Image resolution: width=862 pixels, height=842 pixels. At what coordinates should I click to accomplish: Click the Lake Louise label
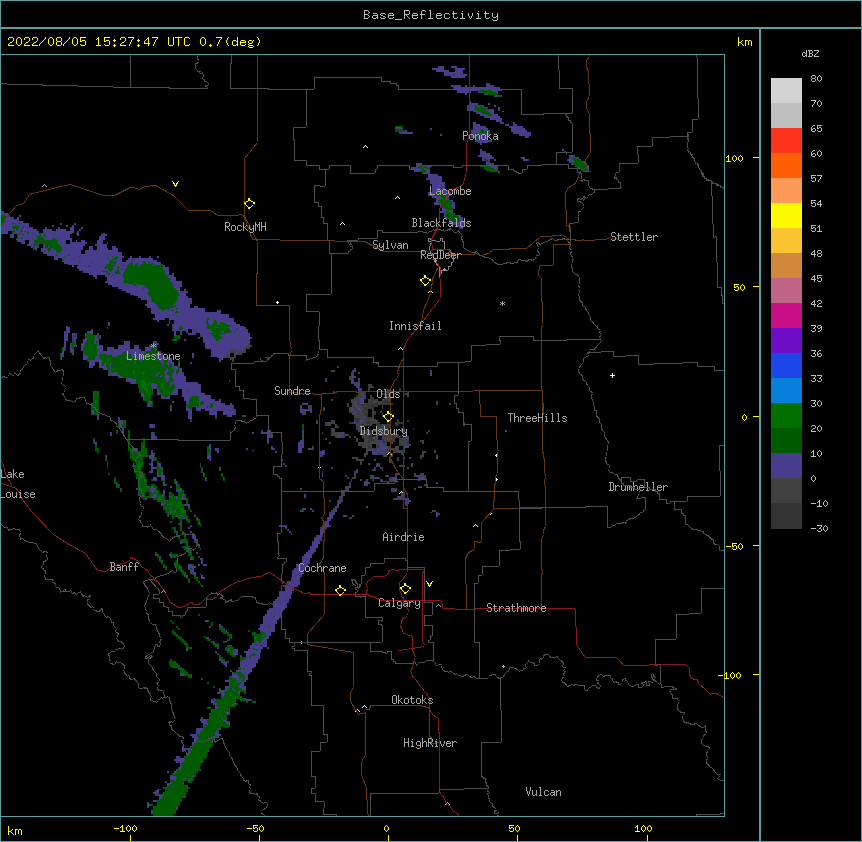pos(18,484)
